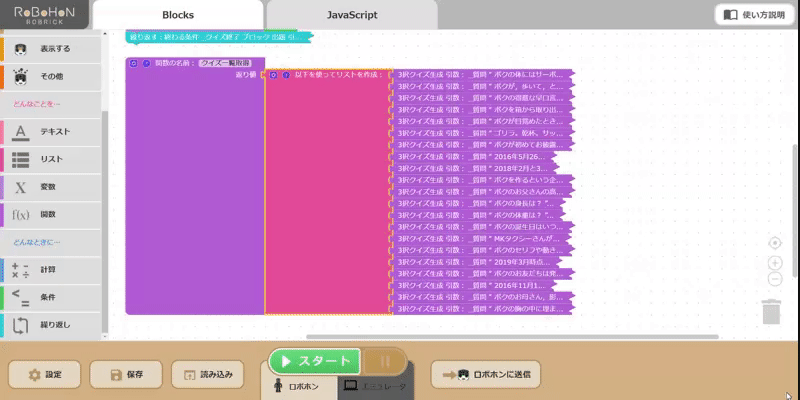This screenshot has height=400, width=800.
Task: Select the quiz block starting 2016年11月1
Action: (473, 285)
